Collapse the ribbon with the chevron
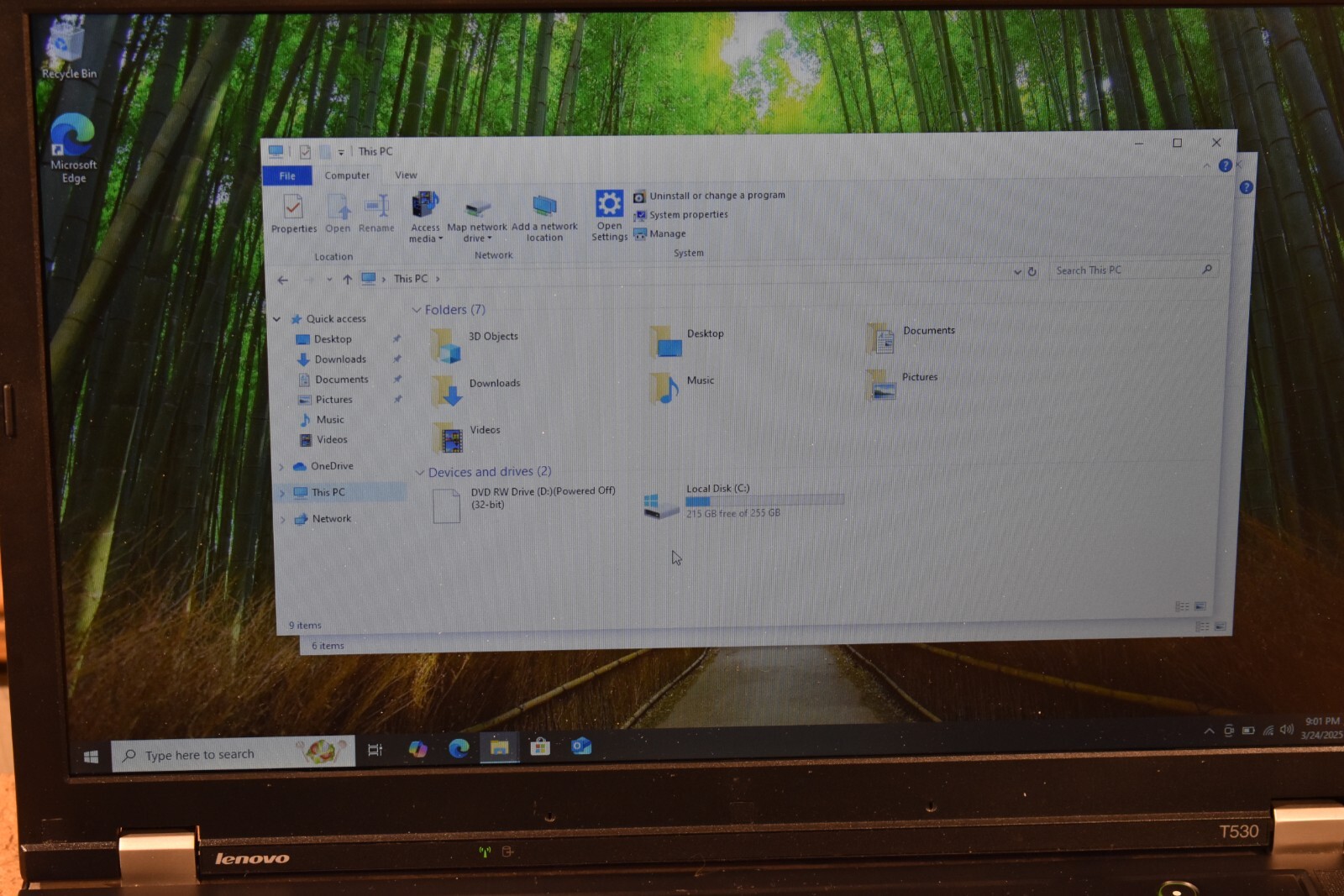The height and width of the screenshot is (896, 1344). (1207, 166)
